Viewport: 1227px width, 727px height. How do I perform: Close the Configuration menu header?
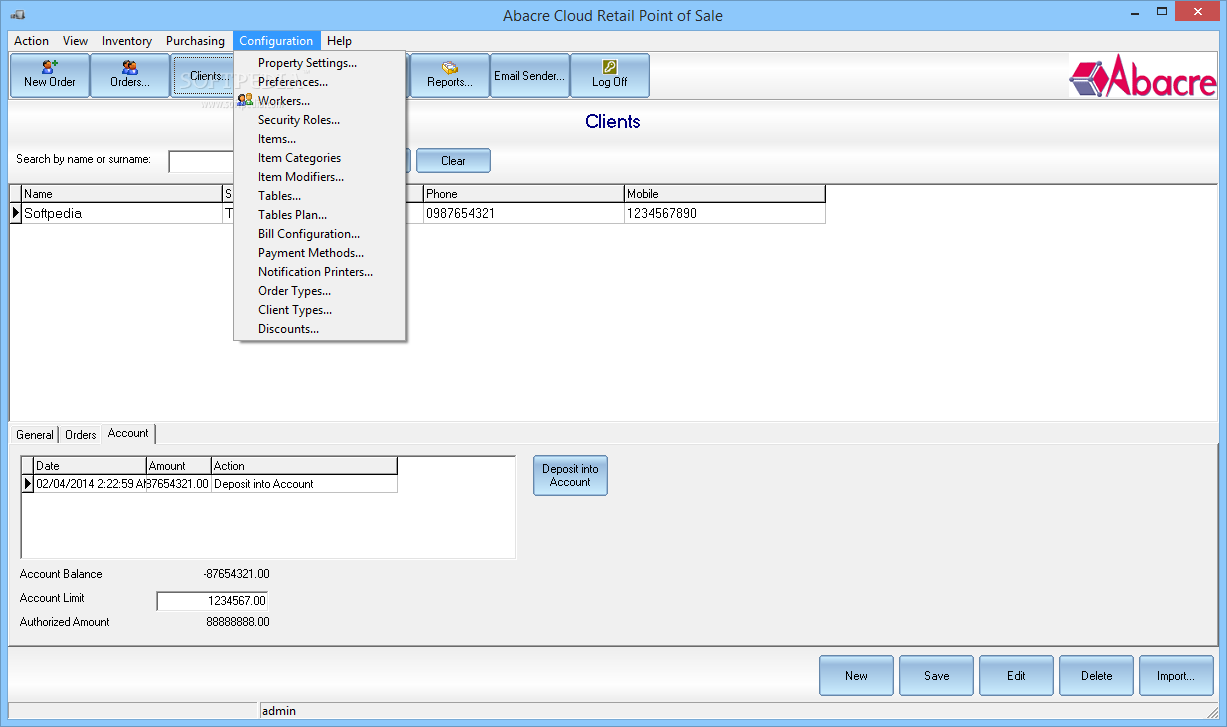pyautogui.click(x=276, y=41)
